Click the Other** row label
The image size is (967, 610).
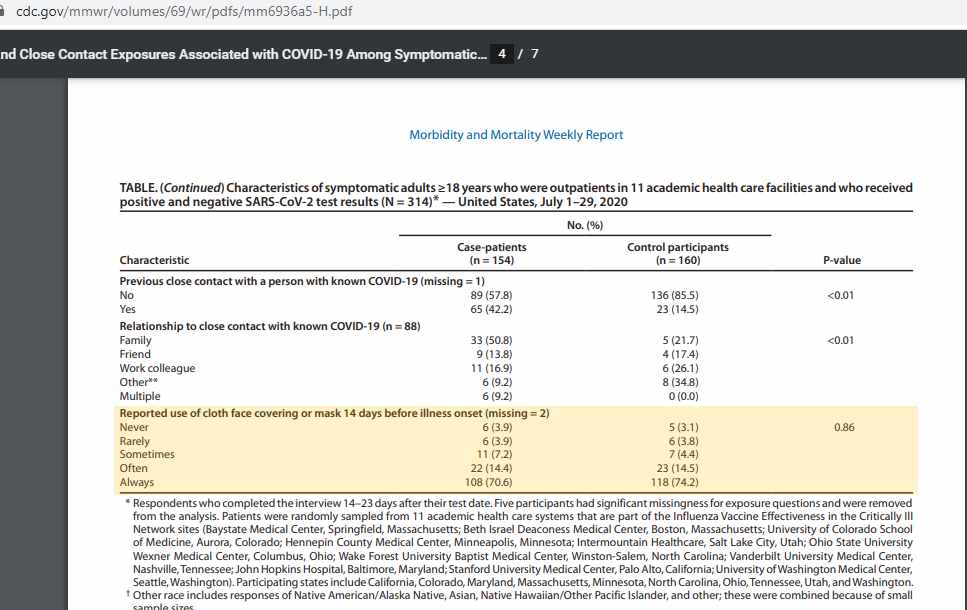click(139, 382)
